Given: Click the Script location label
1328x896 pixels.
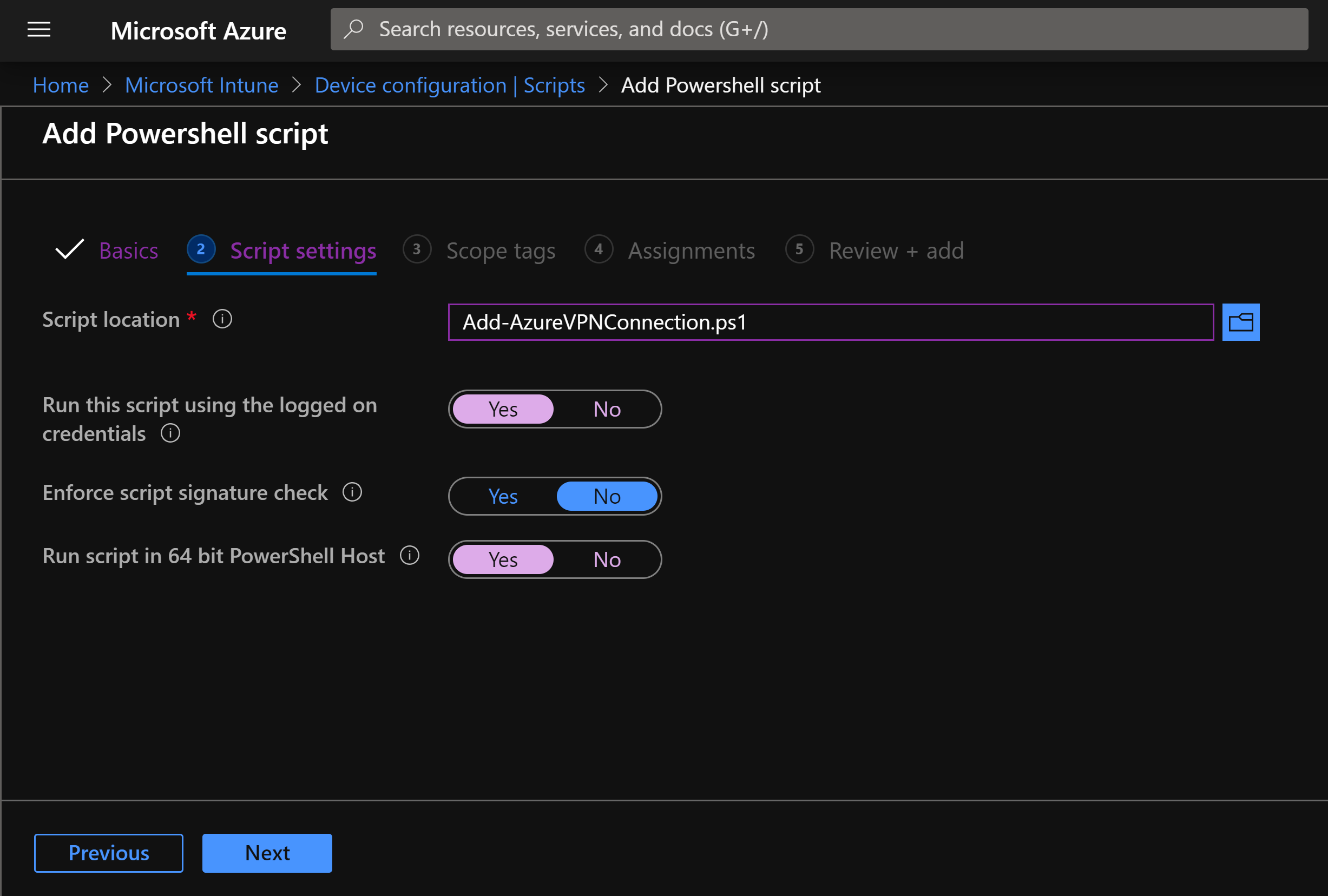Looking at the screenshot, I should 111,319.
